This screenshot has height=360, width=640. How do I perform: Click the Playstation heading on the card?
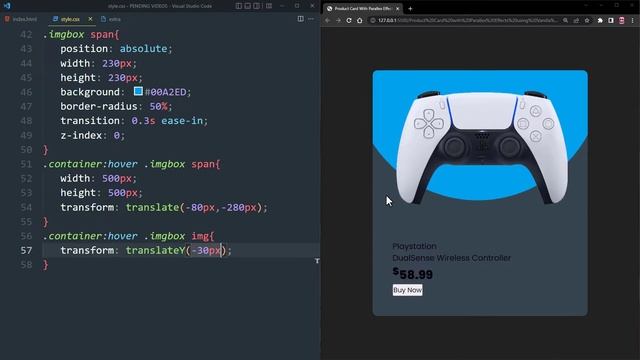tap(414, 246)
